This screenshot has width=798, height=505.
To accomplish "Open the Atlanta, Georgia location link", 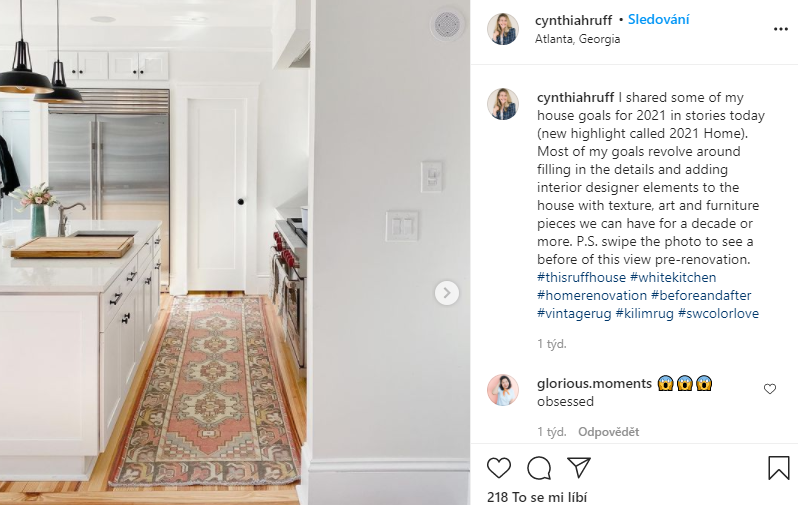I will [x=577, y=39].
